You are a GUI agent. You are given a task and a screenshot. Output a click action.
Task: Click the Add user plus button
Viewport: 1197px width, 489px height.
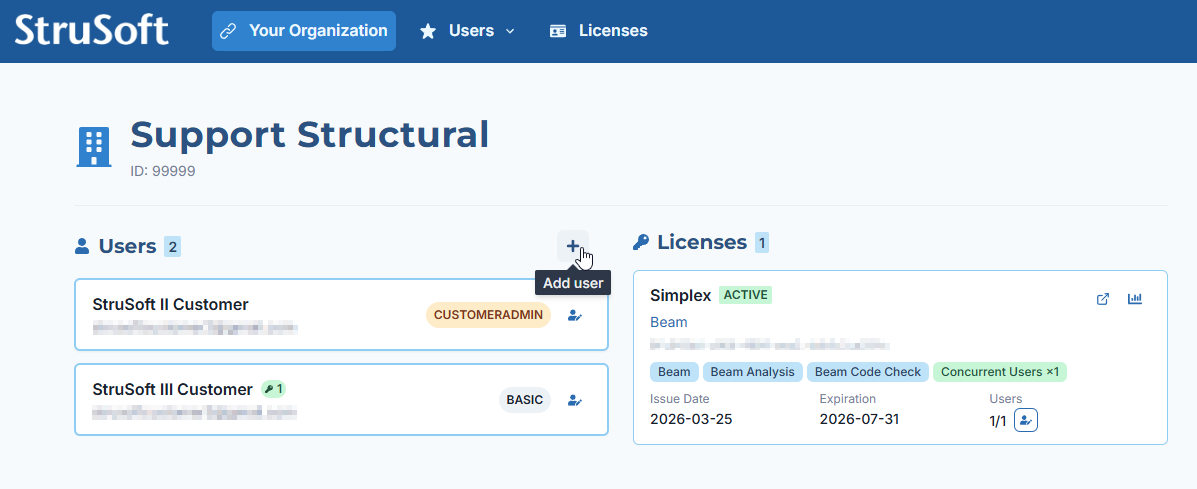pos(573,246)
